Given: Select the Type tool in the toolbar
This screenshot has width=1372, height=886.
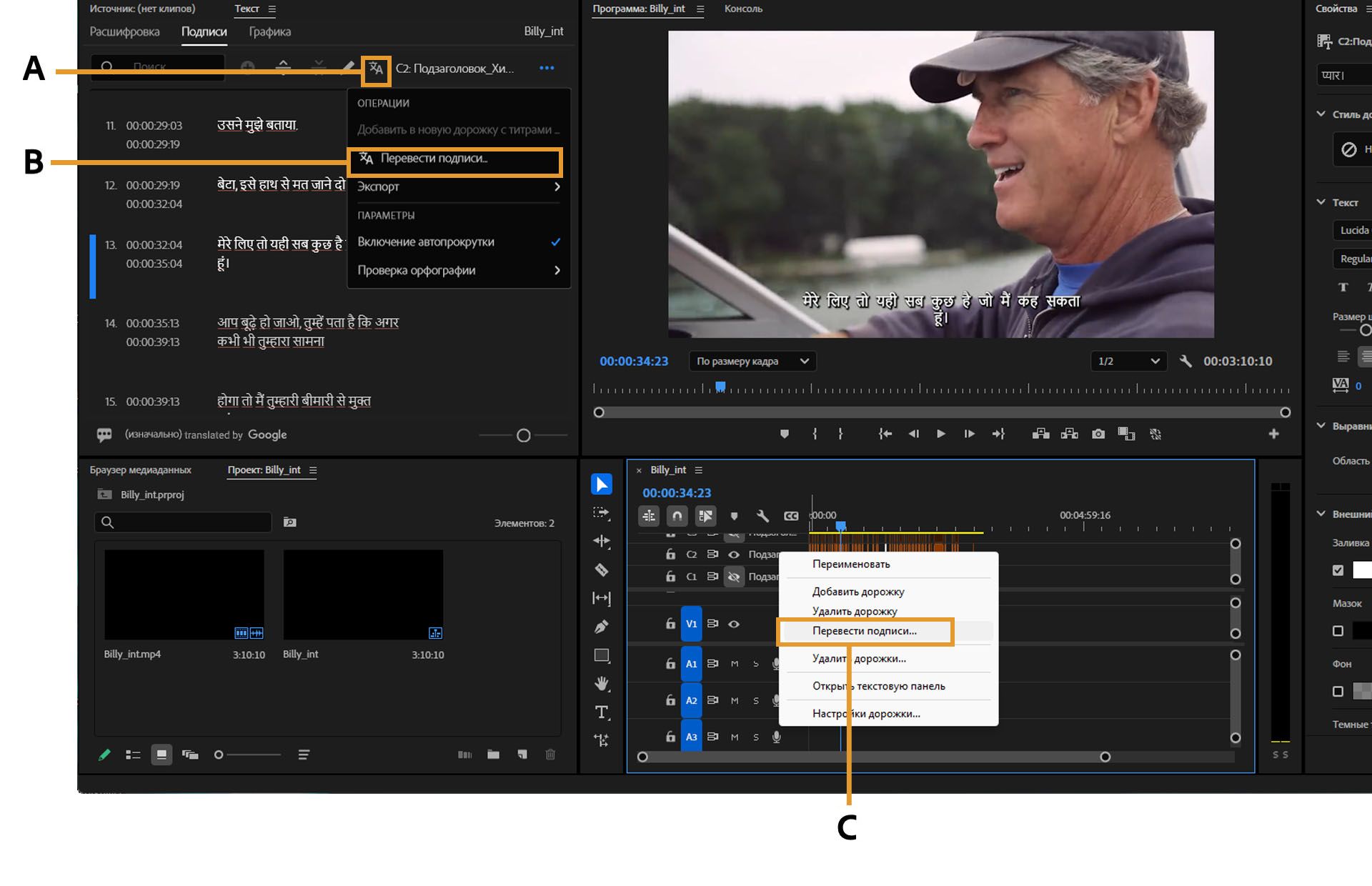Looking at the screenshot, I should pyautogui.click(x=602, y=712).
